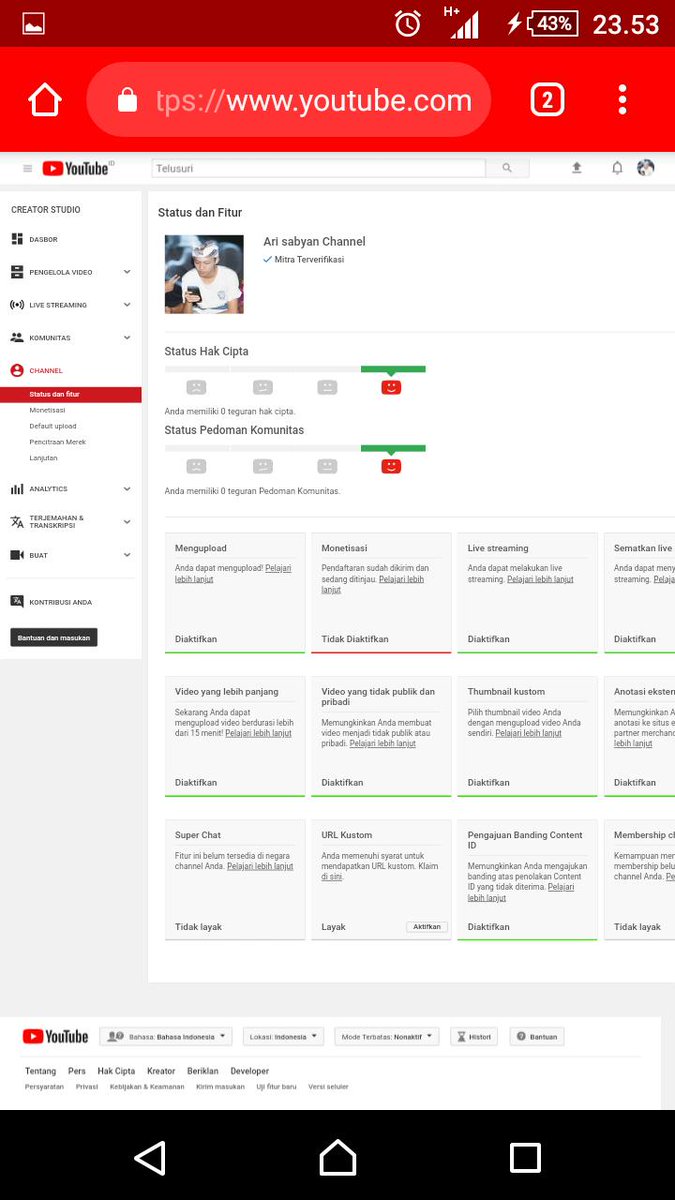Viewport: 675px width, 1200px height.
Task: Click the Tentang footer link
Action: click(41, 1071)
